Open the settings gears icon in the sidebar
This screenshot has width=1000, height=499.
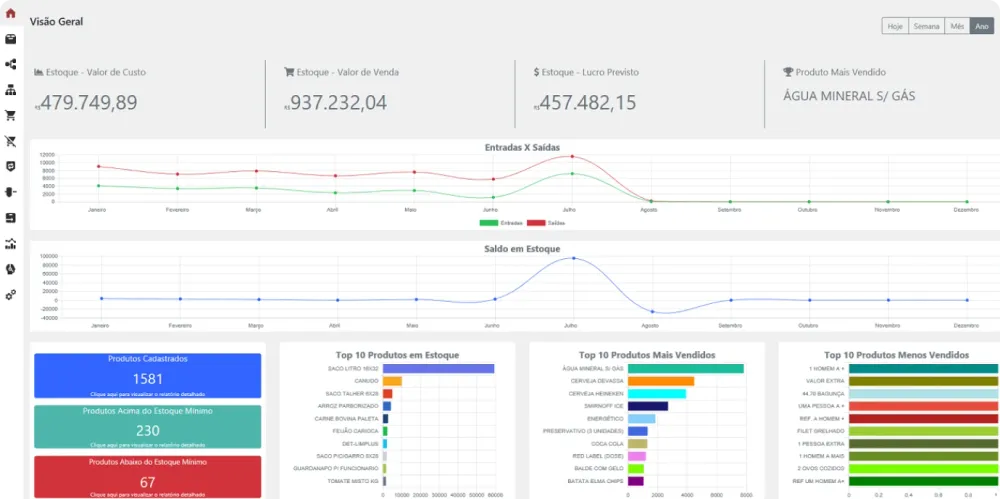[10, 295]
